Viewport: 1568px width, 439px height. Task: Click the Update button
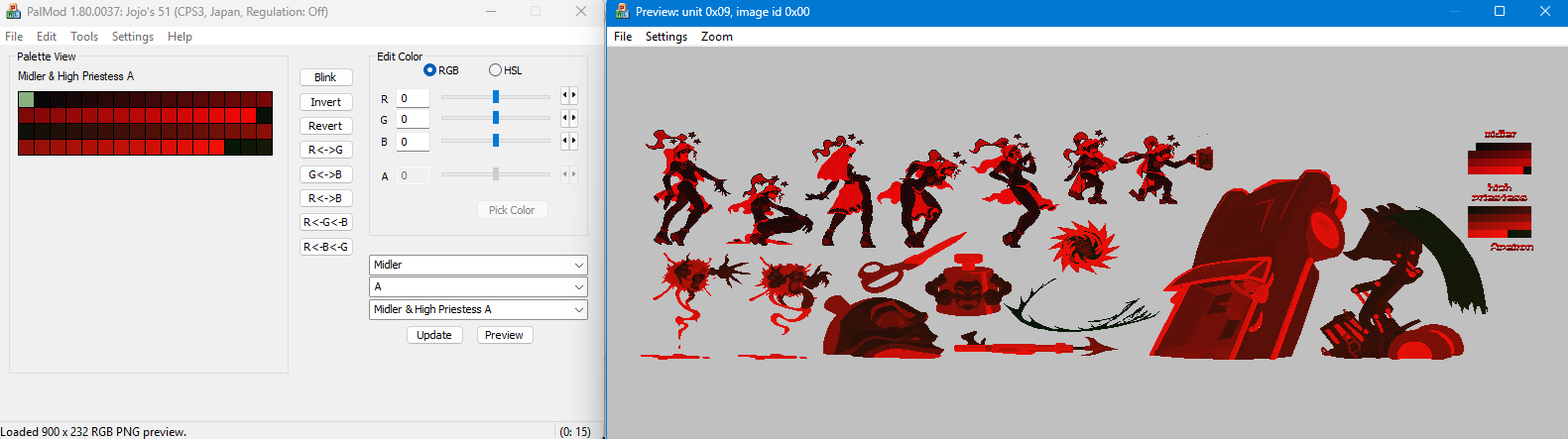[434, 335]
